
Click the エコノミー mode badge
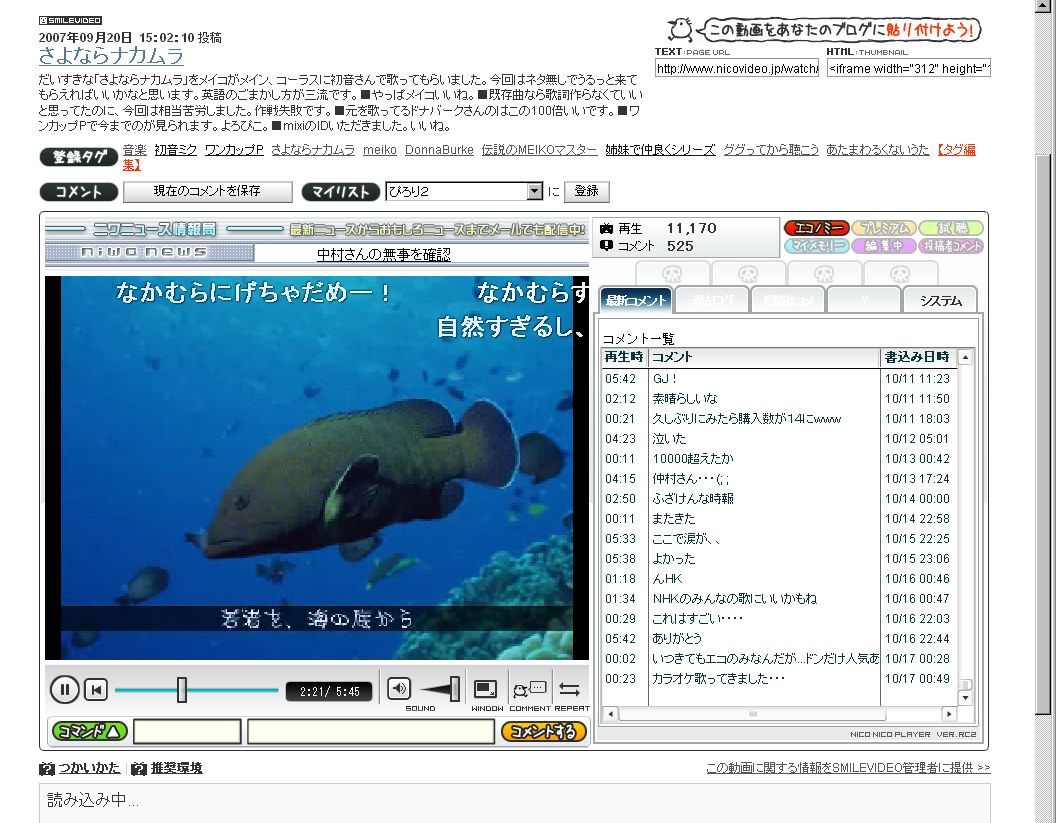tap(816, 228)
